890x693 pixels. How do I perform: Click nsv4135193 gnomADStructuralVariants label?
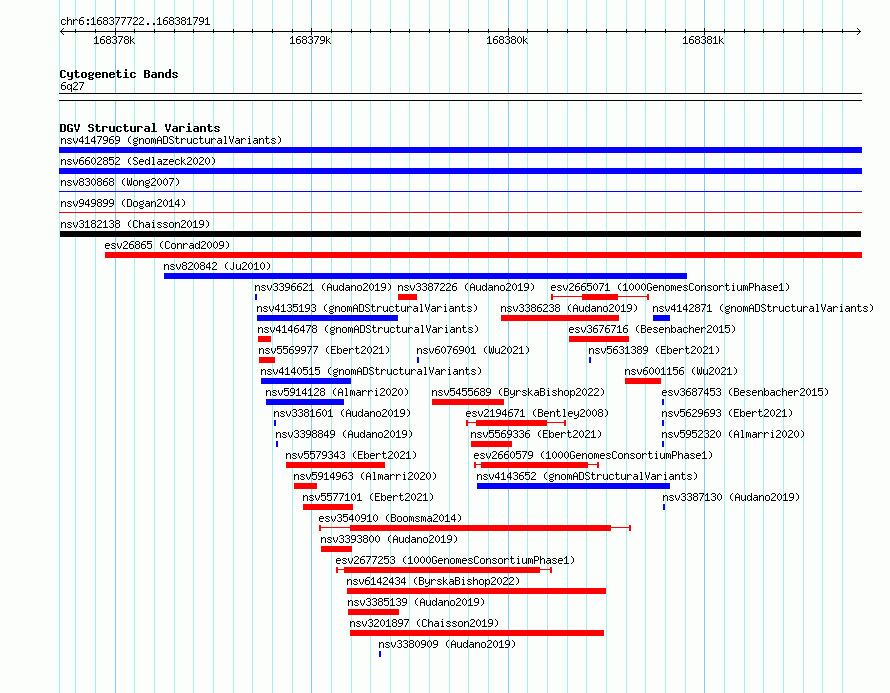367,308
